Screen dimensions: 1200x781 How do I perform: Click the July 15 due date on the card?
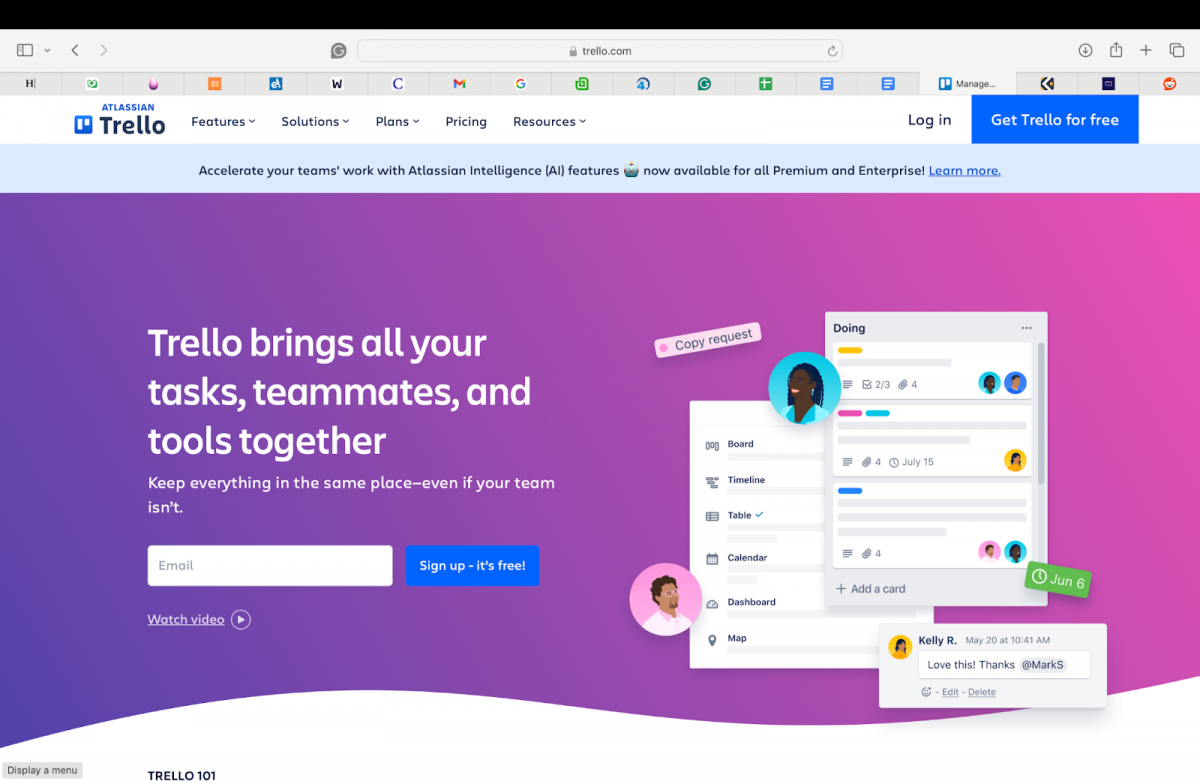(911, 462)
